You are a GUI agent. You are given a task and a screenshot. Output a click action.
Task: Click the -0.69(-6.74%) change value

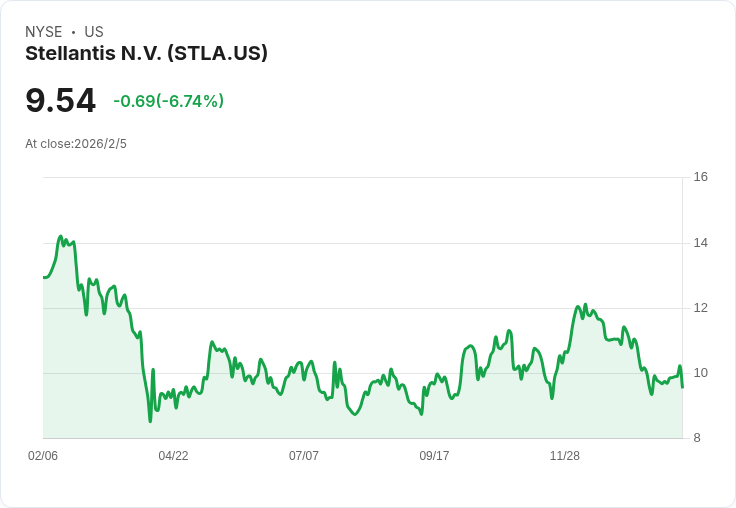(169, 101)
